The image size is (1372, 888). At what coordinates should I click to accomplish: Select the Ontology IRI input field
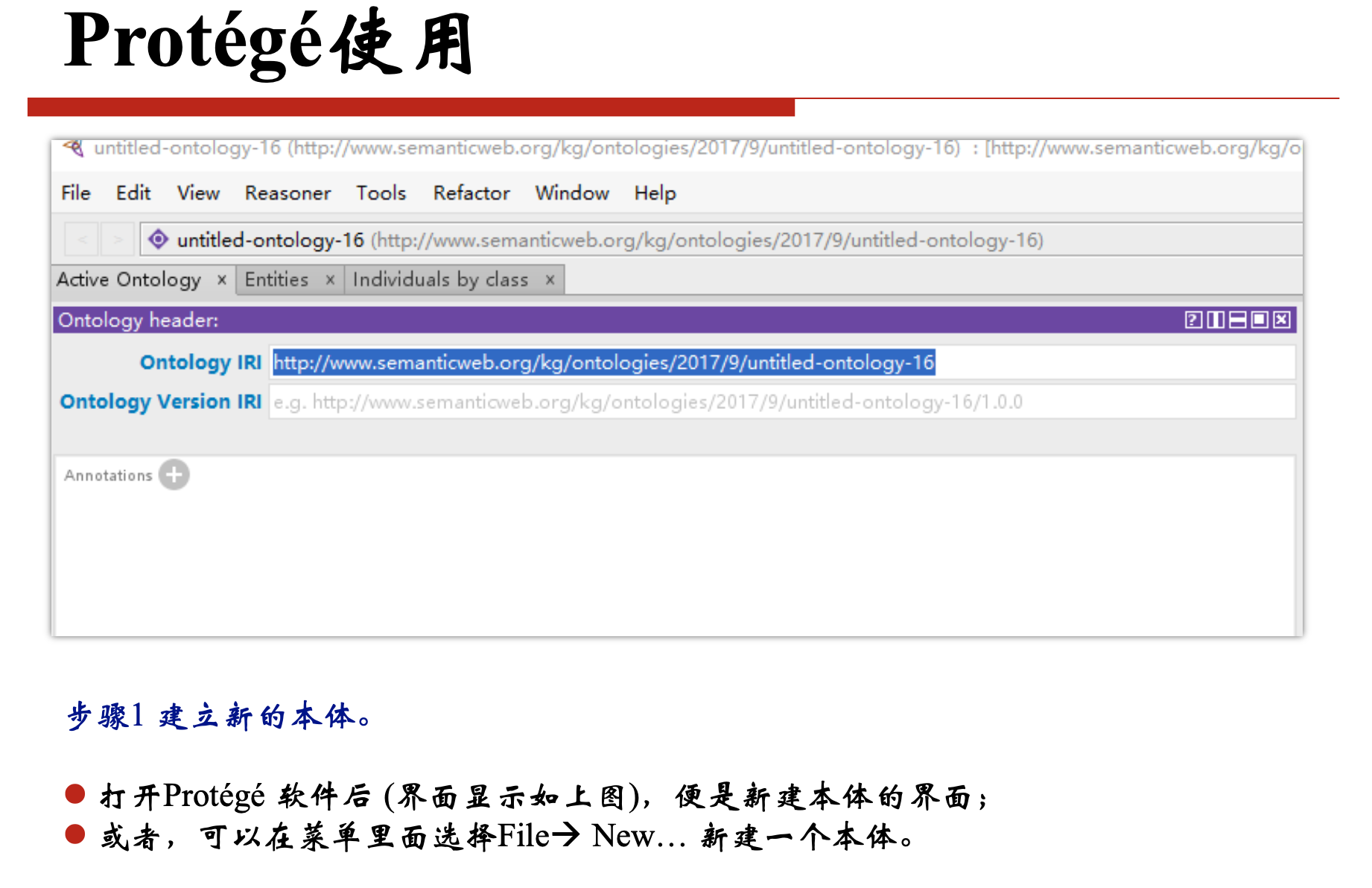[x=603, y=363]
